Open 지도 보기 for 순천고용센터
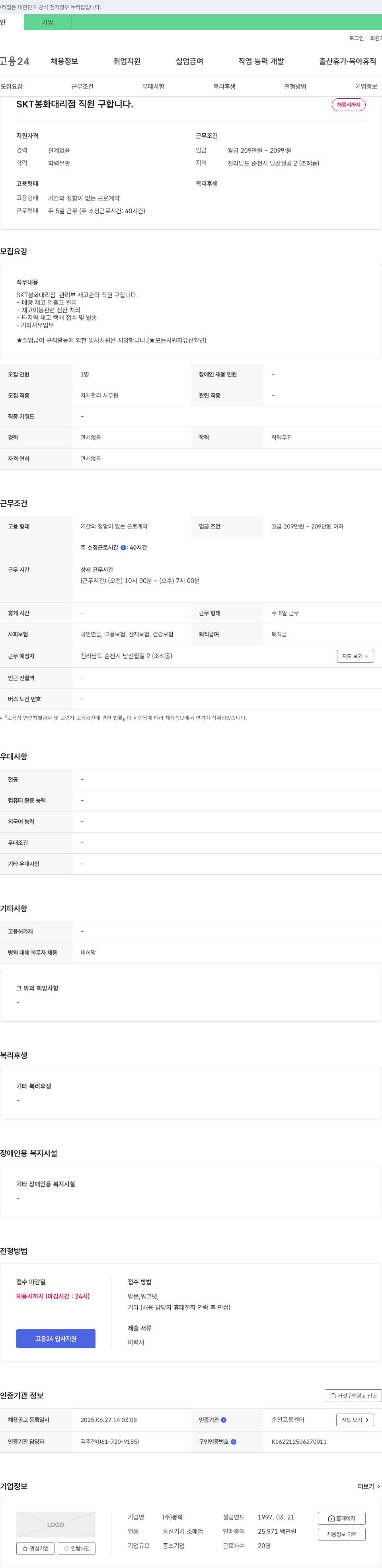The image size is (382, 1568). point(355,1420)
